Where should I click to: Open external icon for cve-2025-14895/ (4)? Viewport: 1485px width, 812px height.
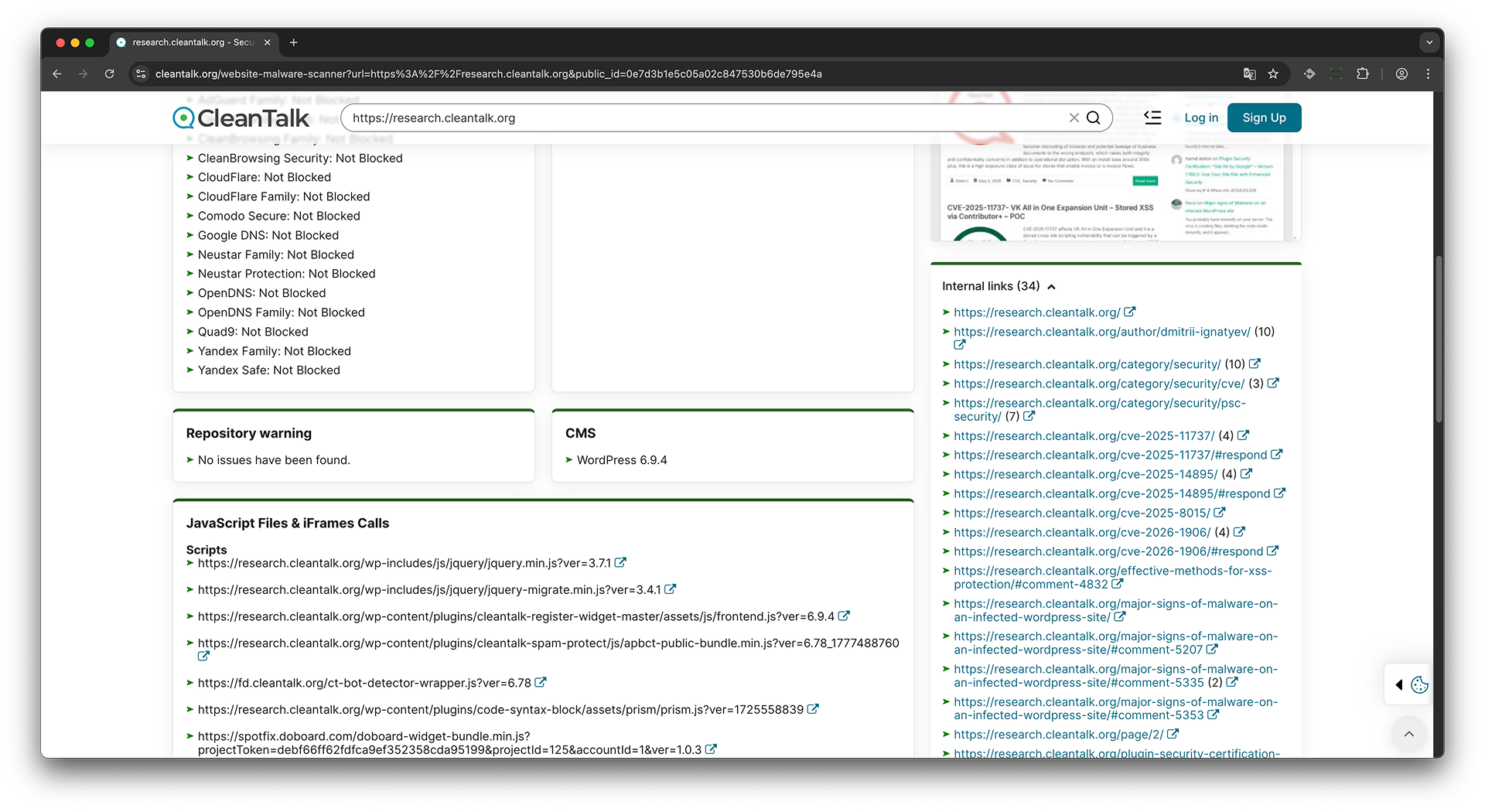pyautogui.click(x=1246, y=474)
